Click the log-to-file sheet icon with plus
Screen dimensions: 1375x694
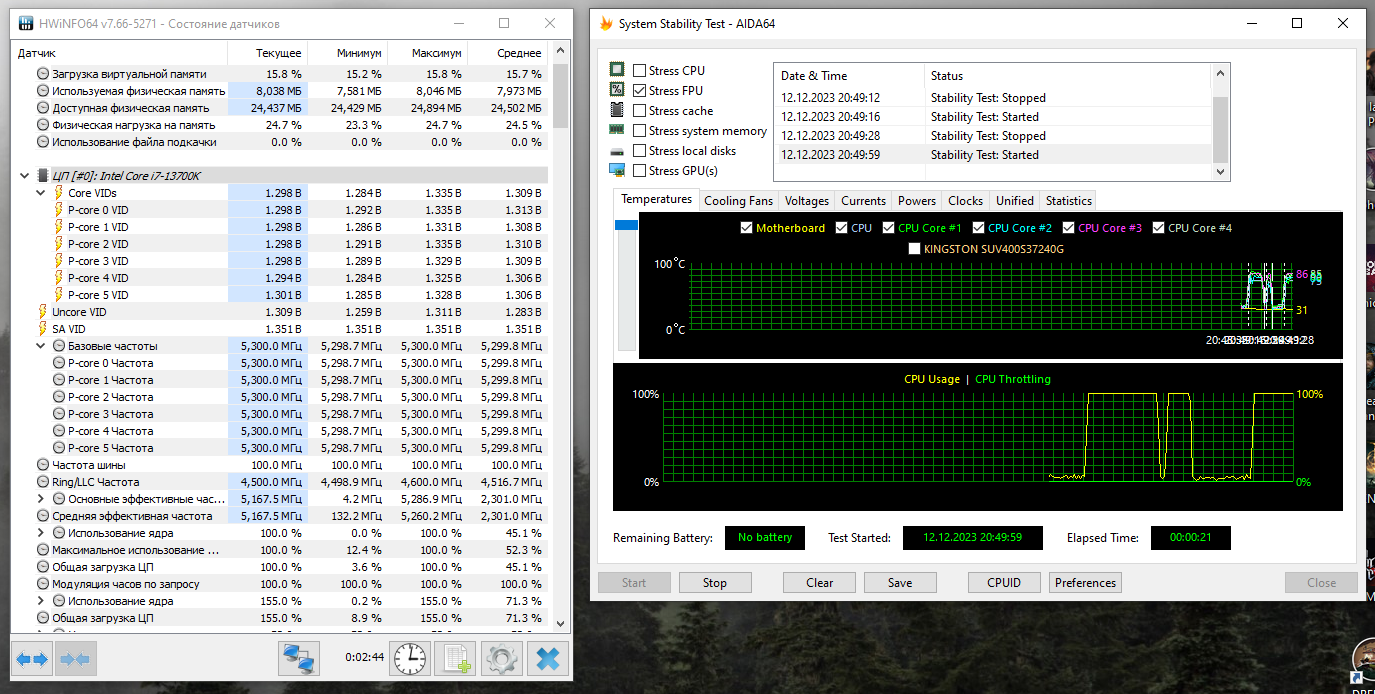pos(455,659)
